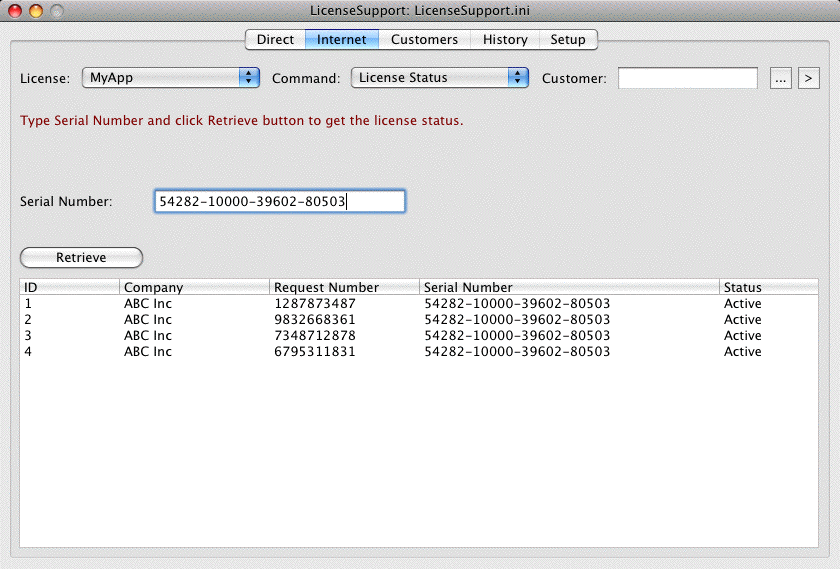Focus the Serial Number input field
This screenshot has height=569, width=840.
click(x=279, y=202)
